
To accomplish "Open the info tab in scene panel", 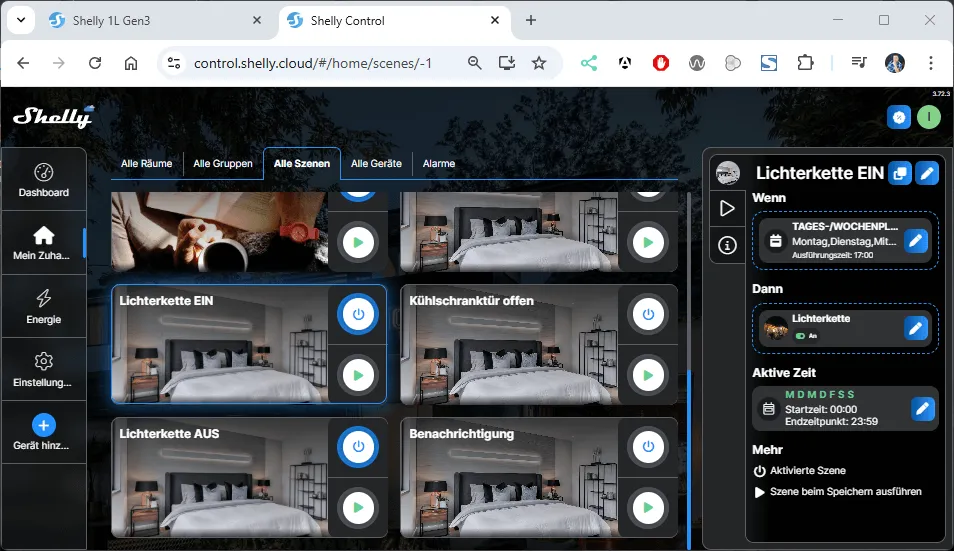I will (727, 244).
